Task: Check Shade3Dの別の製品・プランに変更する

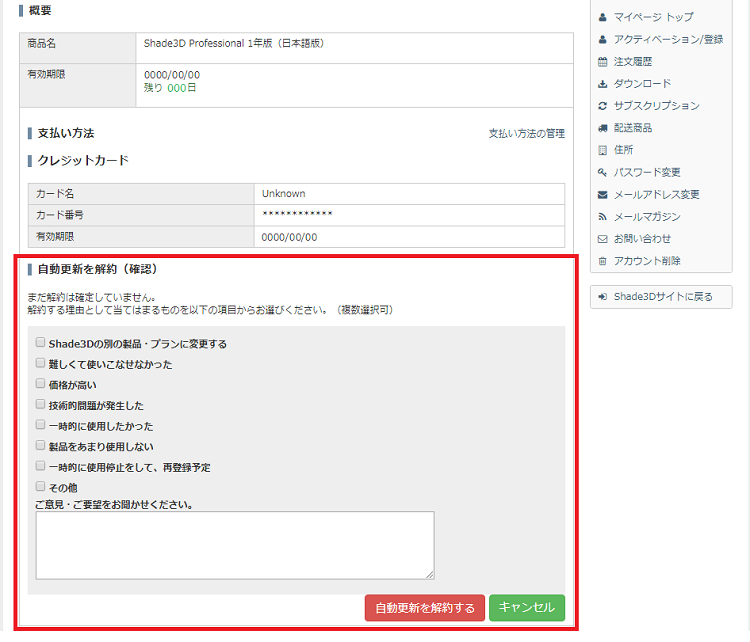Action: pos(40,343)
